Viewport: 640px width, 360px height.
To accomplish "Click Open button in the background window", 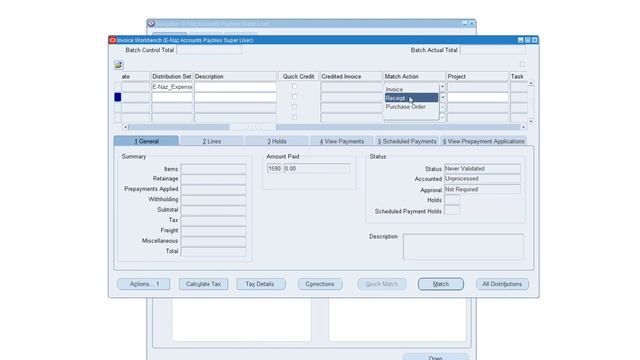I will pos(436,357).
